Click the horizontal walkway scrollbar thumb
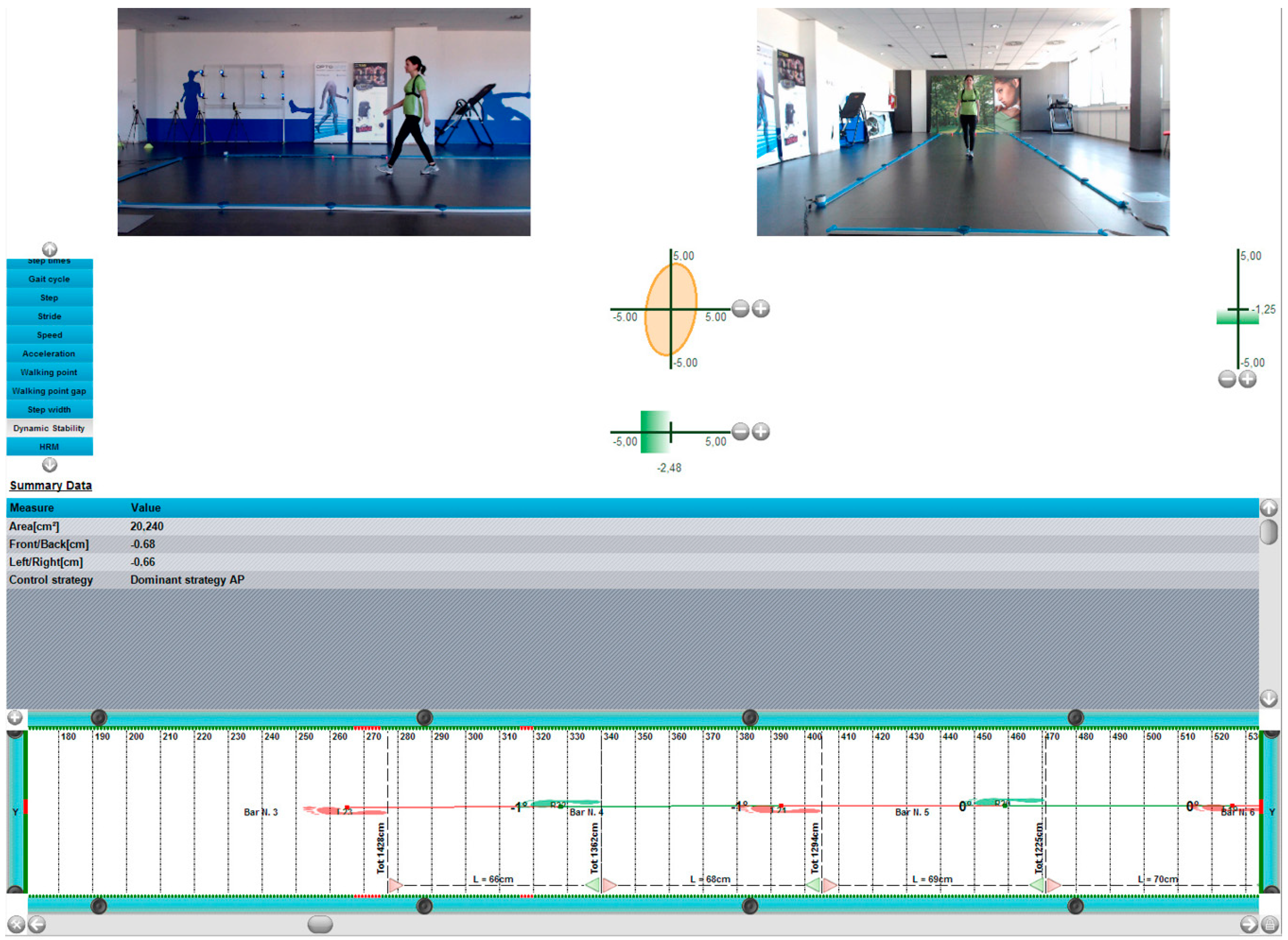Screen dimensions: 1288x940 pos(320,924)
